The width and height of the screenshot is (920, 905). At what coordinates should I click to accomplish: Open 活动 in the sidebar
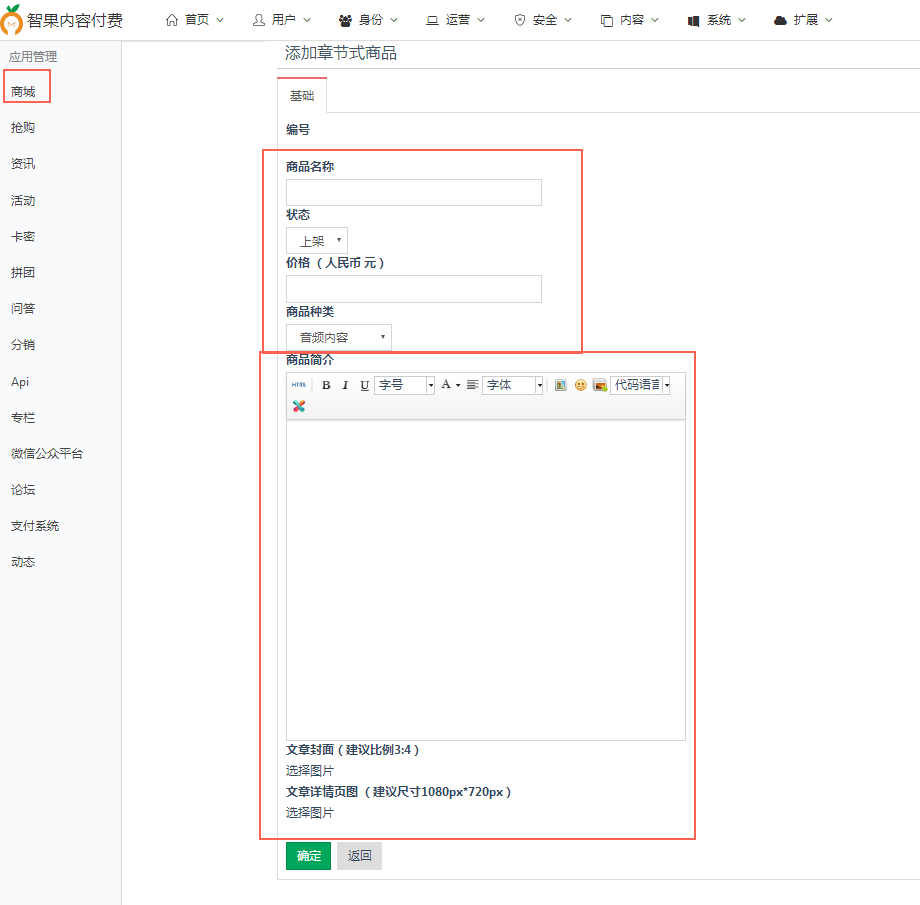(23, 200)
